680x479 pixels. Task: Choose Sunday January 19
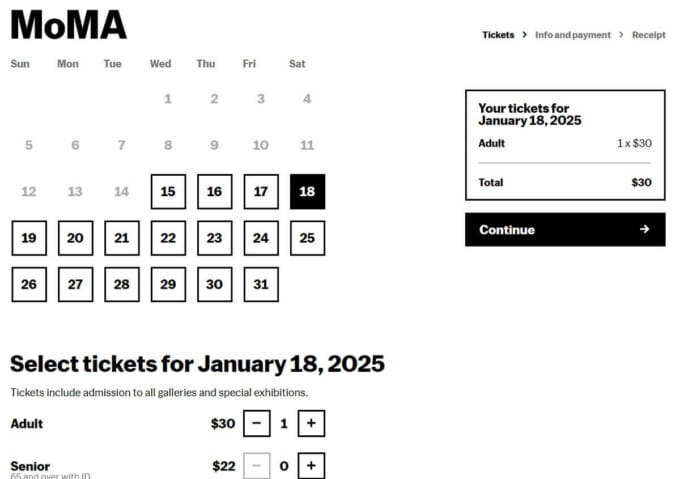pyautogui.click(x=28, y=238)
